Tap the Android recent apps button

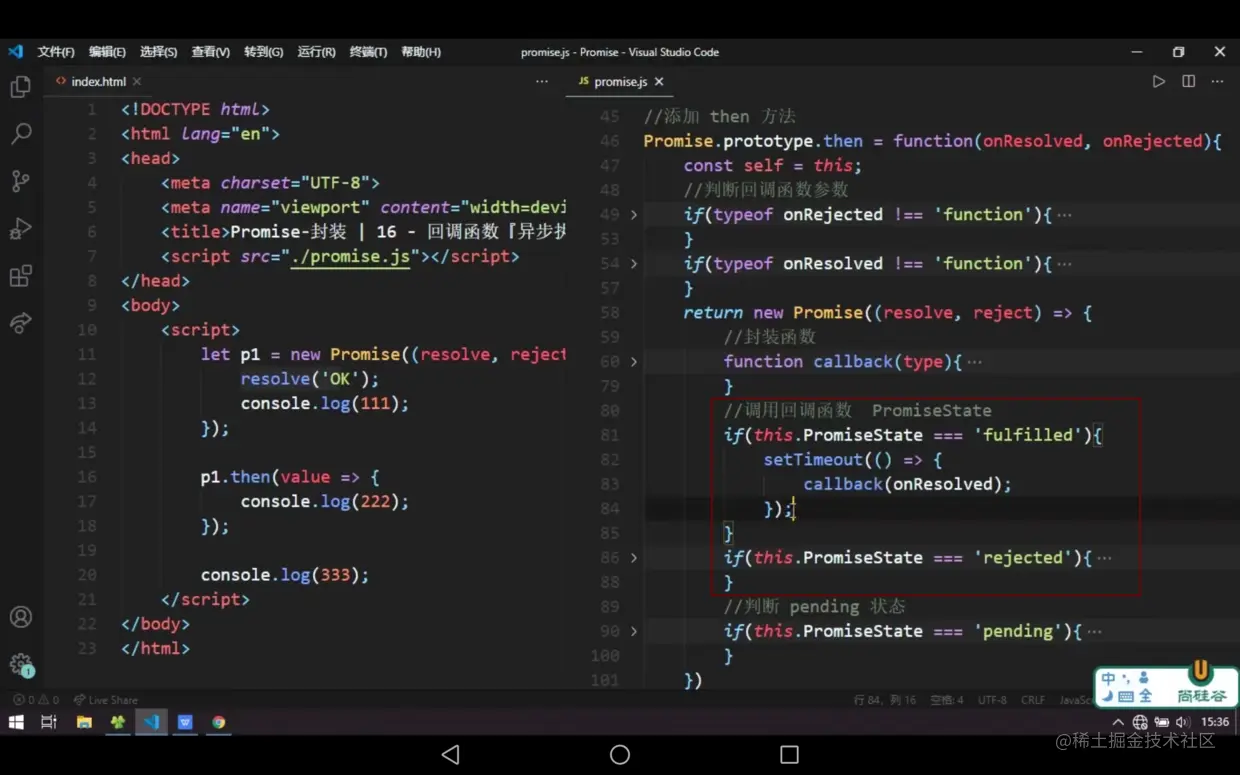(x=789, y=754)
